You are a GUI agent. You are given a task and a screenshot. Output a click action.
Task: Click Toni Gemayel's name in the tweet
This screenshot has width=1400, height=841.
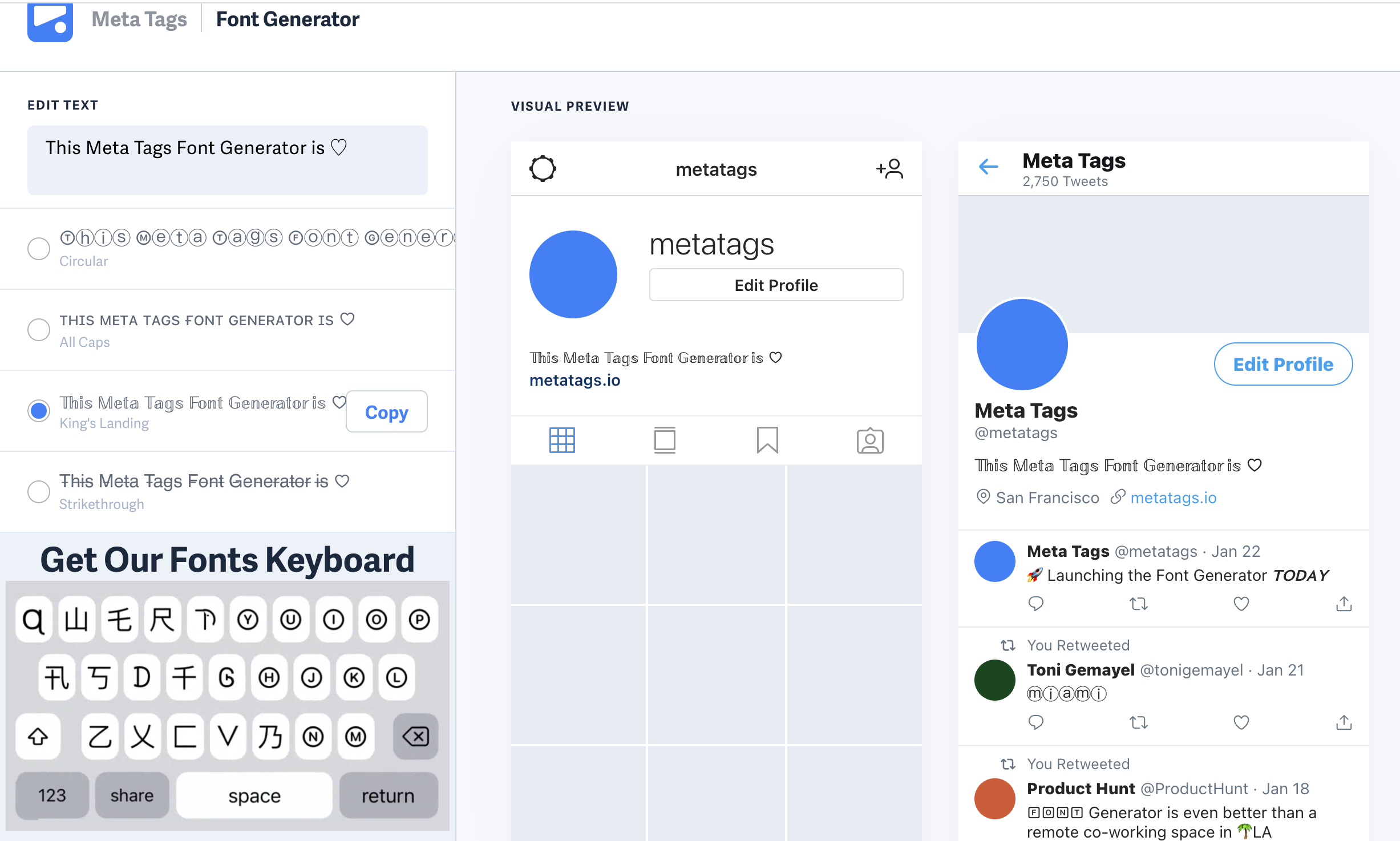[x=1081, y=670]
